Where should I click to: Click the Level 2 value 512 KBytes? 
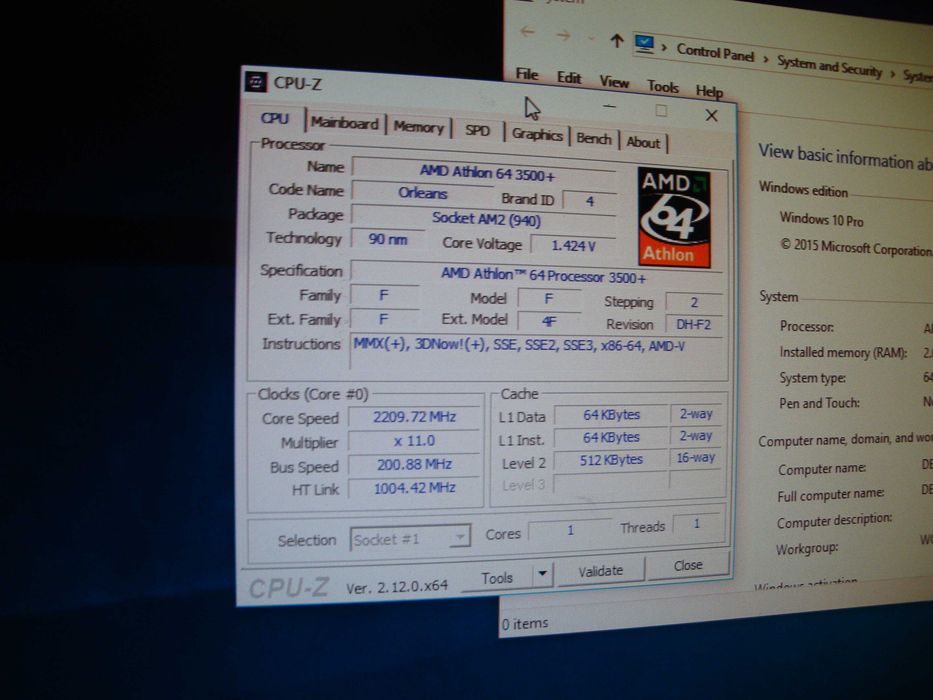coord(611,460)
